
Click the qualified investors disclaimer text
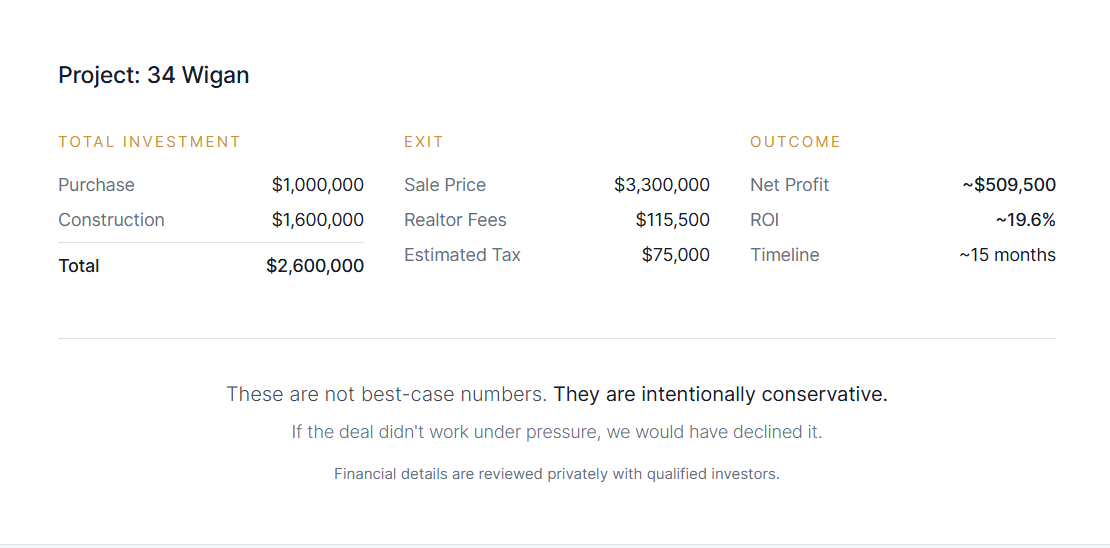pos(556,474)
